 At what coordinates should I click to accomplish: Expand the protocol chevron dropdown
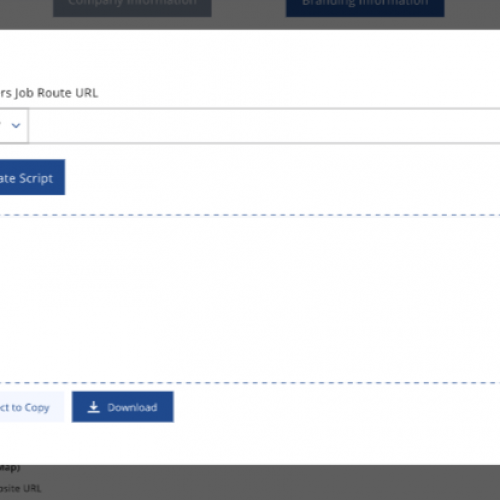pyautogui.click(x=16, y=126)
